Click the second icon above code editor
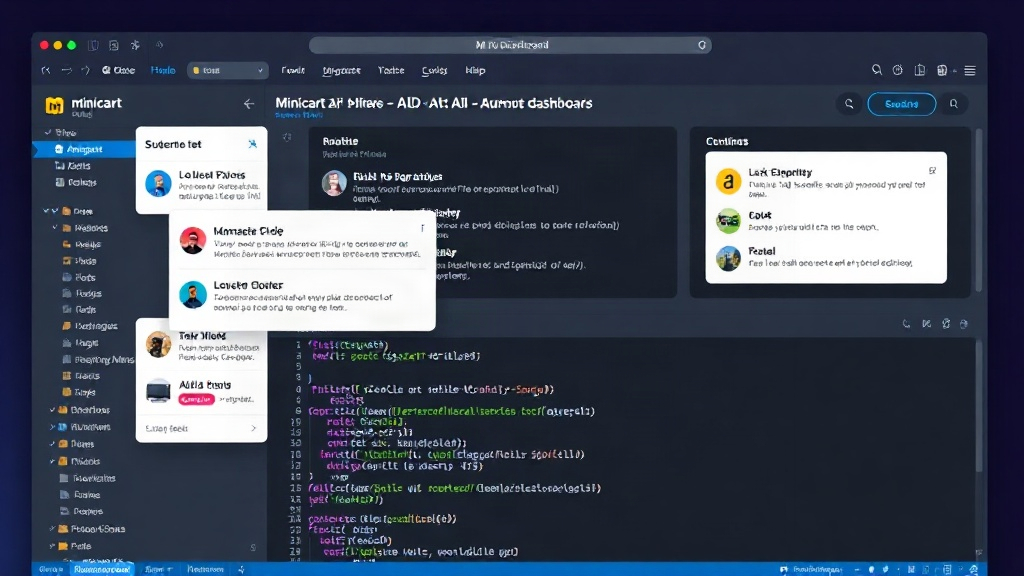1024x576 pixels. click(926, 324)
